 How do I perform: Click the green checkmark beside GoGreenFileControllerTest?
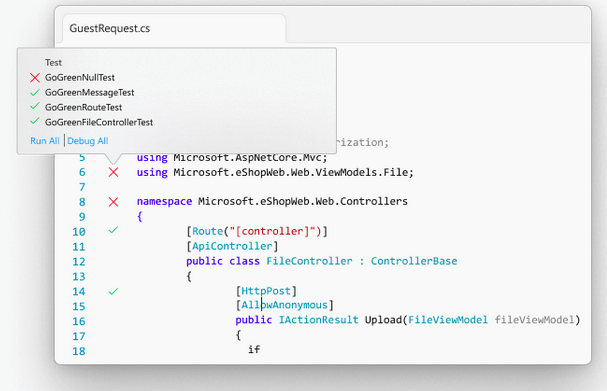tap(35, 121)
